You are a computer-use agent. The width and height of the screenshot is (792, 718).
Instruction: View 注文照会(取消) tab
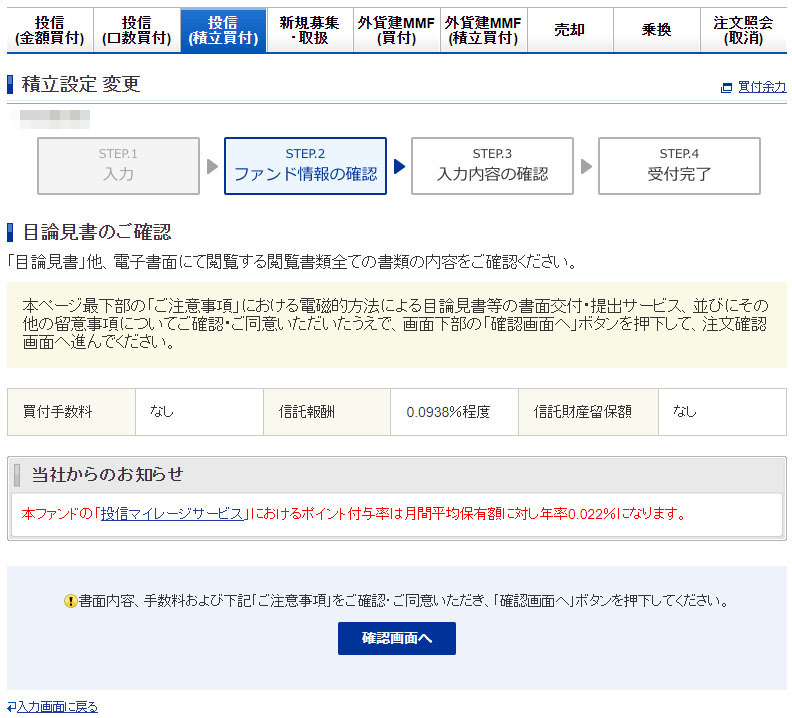click(x=743, y=31)
